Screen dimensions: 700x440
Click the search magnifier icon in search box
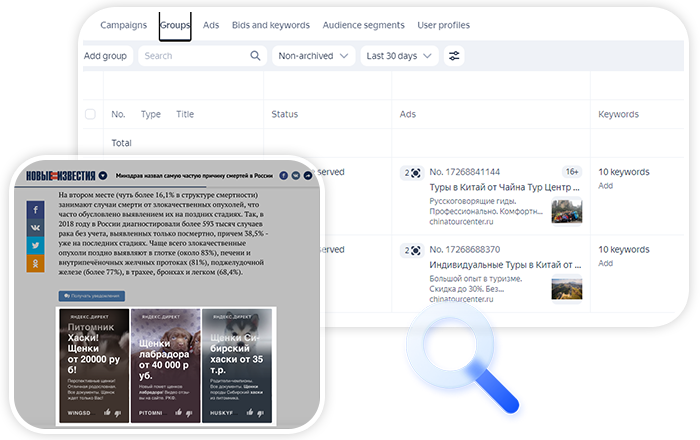tap(256, 56)
